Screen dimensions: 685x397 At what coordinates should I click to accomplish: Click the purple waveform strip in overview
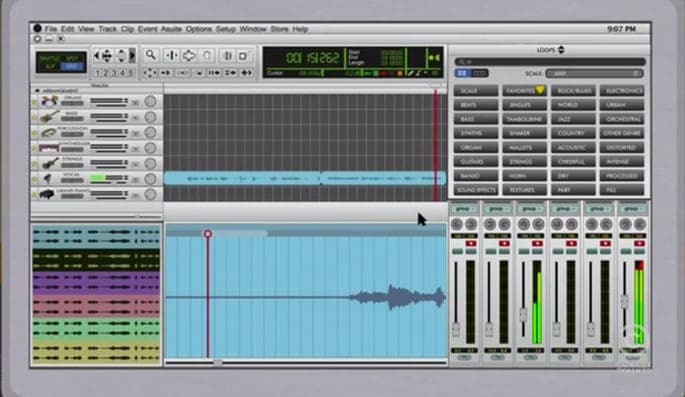pyautogui.click(x=96, y=283)
